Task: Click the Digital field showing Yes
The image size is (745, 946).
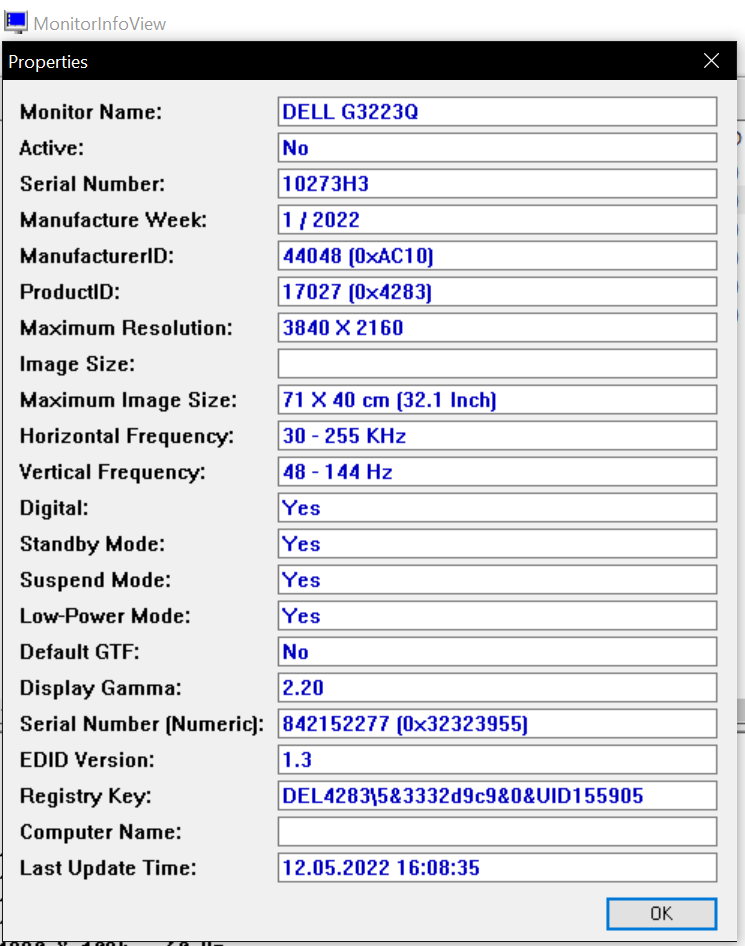Action: (x=497, y=507)
